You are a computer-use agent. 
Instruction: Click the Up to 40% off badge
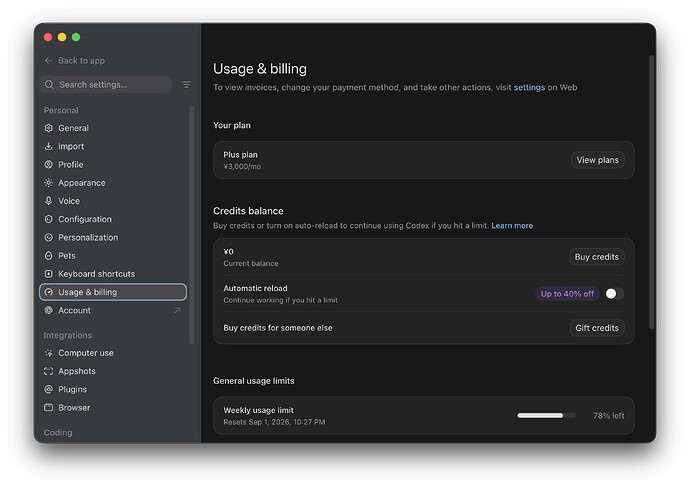(x=567, y=293)
